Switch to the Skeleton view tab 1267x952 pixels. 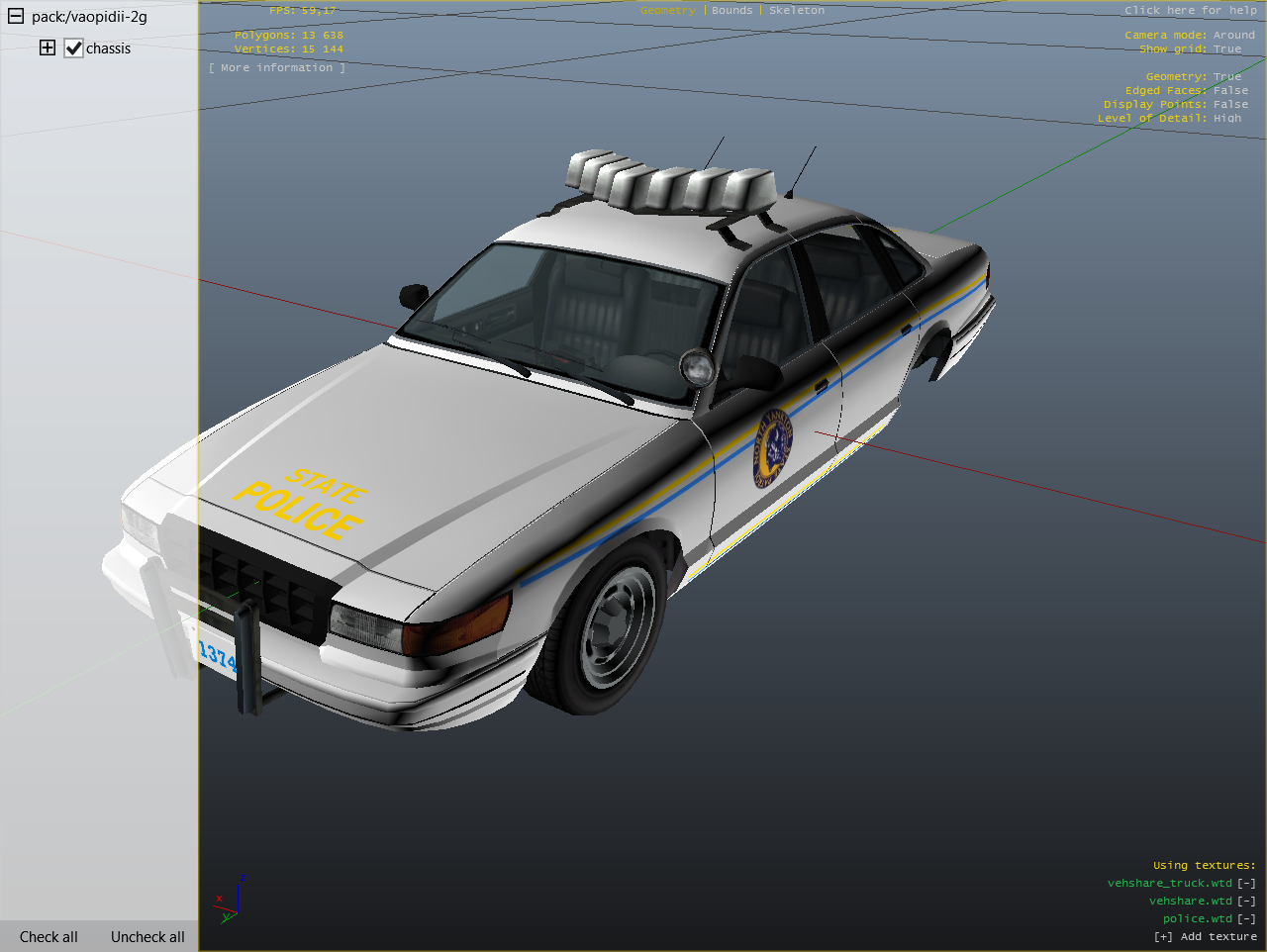796,10
